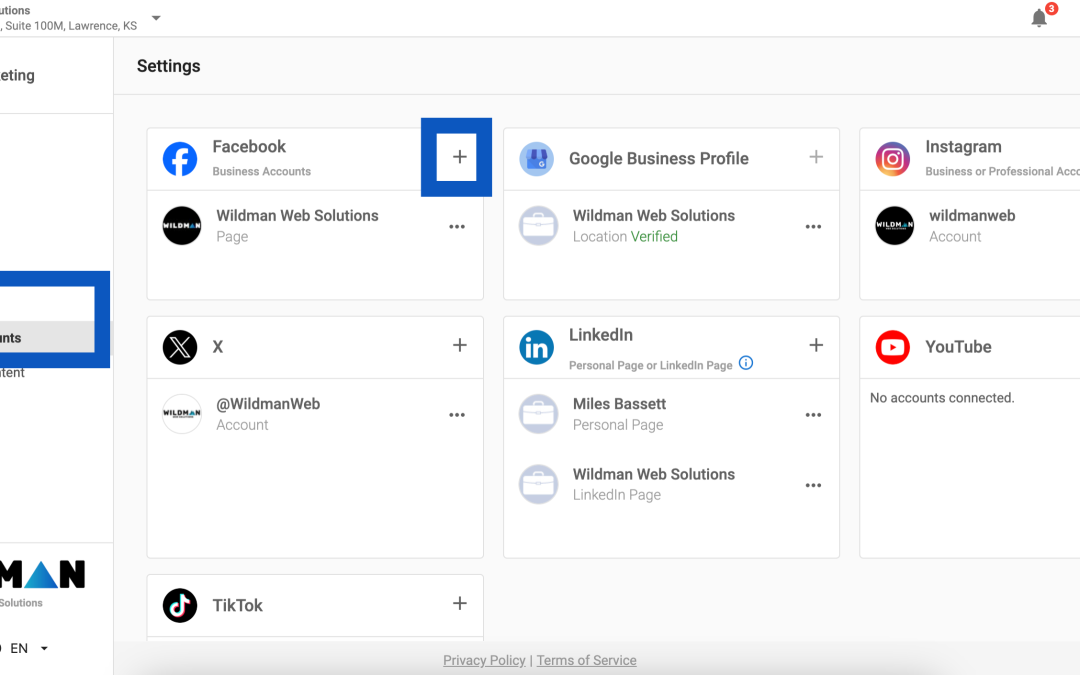The width and height of the screenshot is (1080, 675).
Task: Open options menu for @WildmanWeb account
Action: pyautogui.click(x=457, y=415)
